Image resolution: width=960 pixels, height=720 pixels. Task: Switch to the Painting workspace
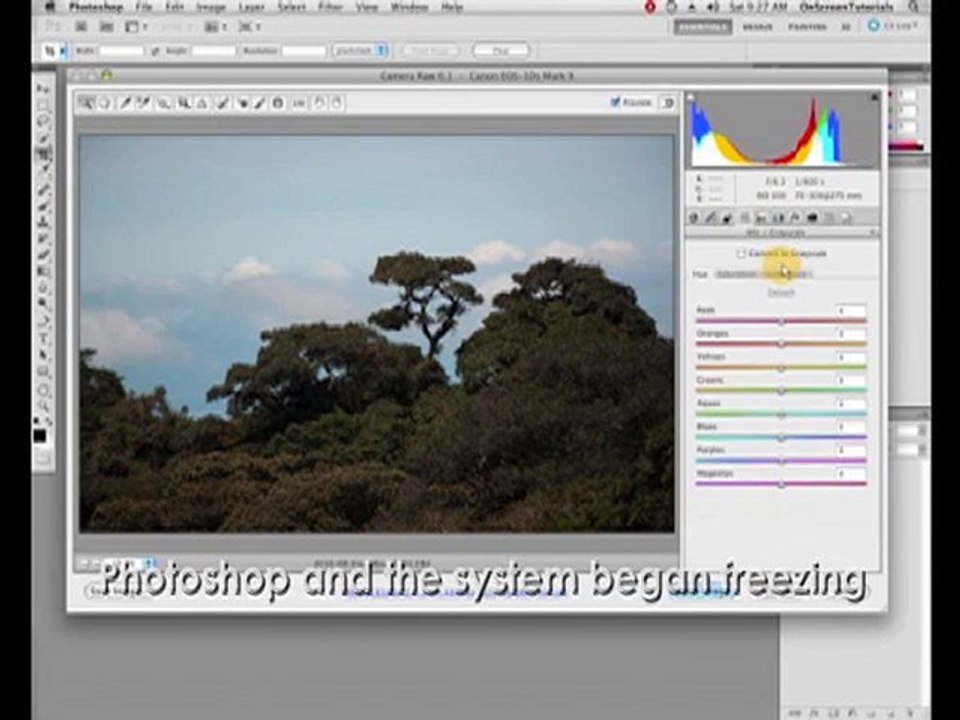click(x=807, y=27)
